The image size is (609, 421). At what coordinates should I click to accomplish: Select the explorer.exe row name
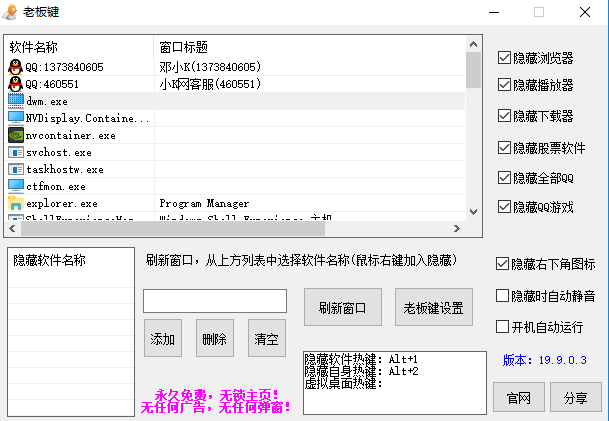click(62, 204)
